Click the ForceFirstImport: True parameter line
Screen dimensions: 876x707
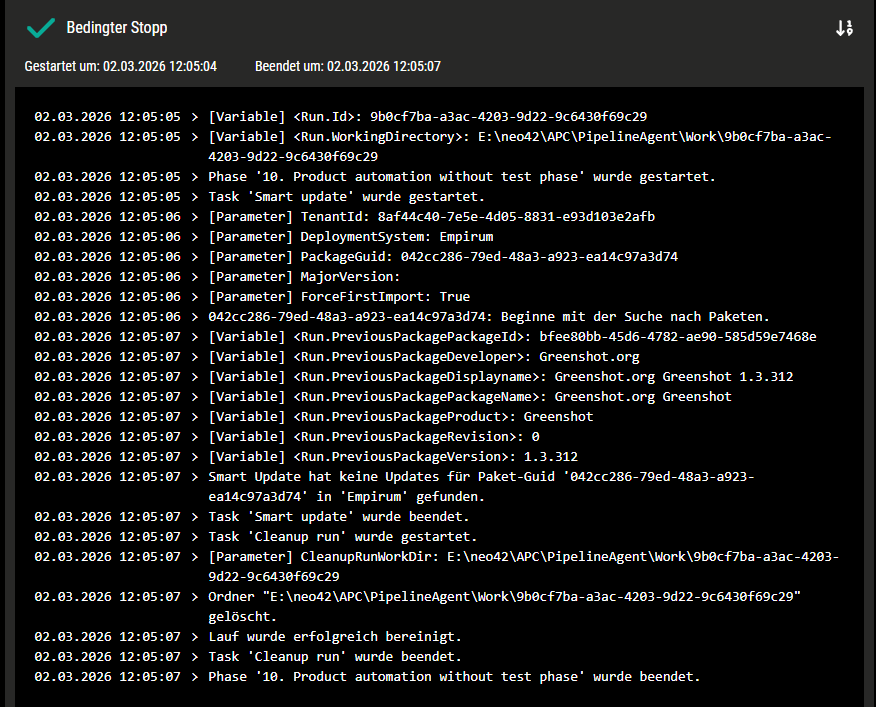(338, 297)
